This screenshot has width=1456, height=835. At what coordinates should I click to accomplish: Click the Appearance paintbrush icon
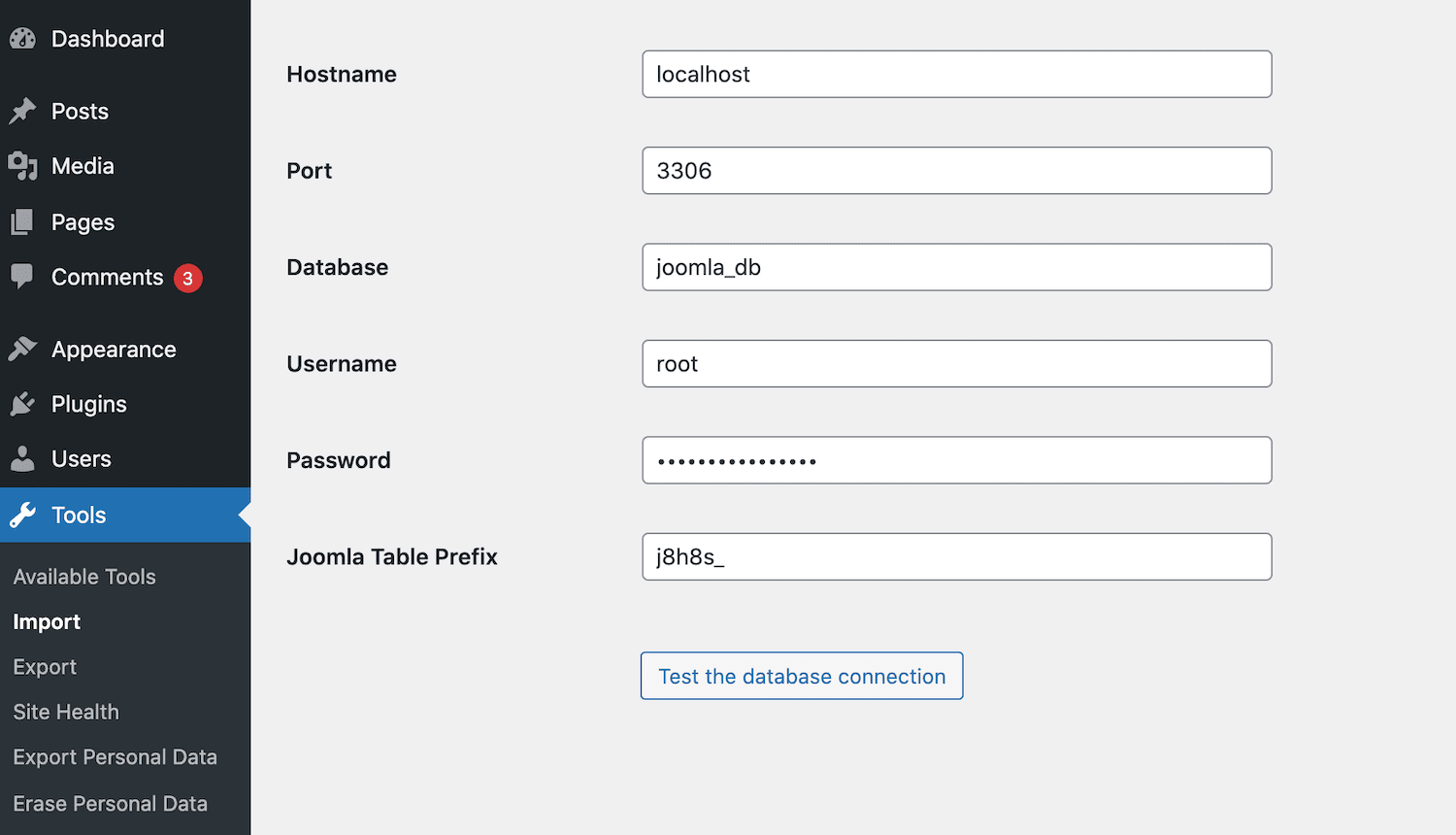point(22,350)
